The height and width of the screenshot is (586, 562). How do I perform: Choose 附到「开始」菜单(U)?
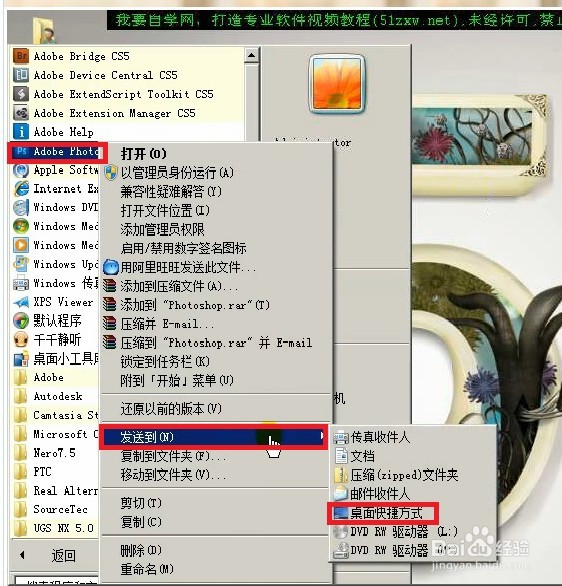tap(177, 380)
